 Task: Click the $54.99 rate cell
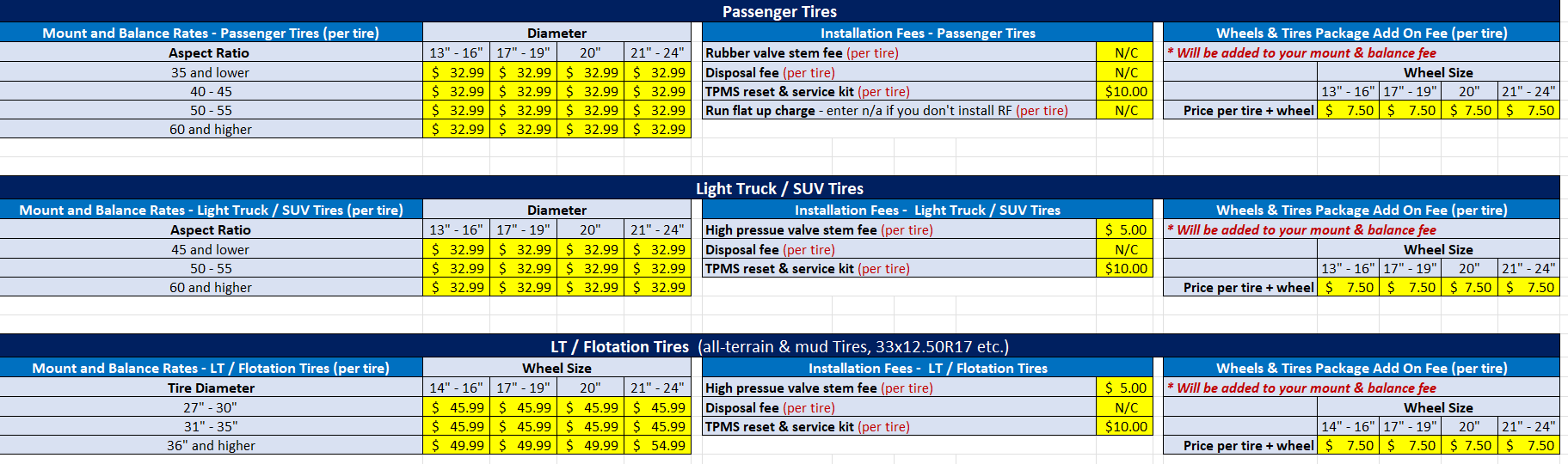click(x=658, y=445)
